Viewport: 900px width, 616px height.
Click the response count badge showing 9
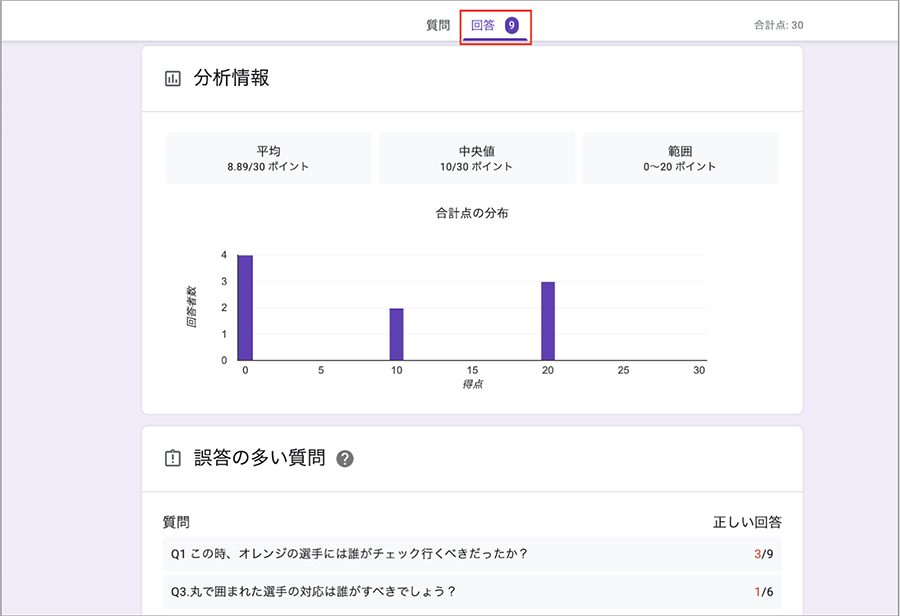click(x=512, y=25)
